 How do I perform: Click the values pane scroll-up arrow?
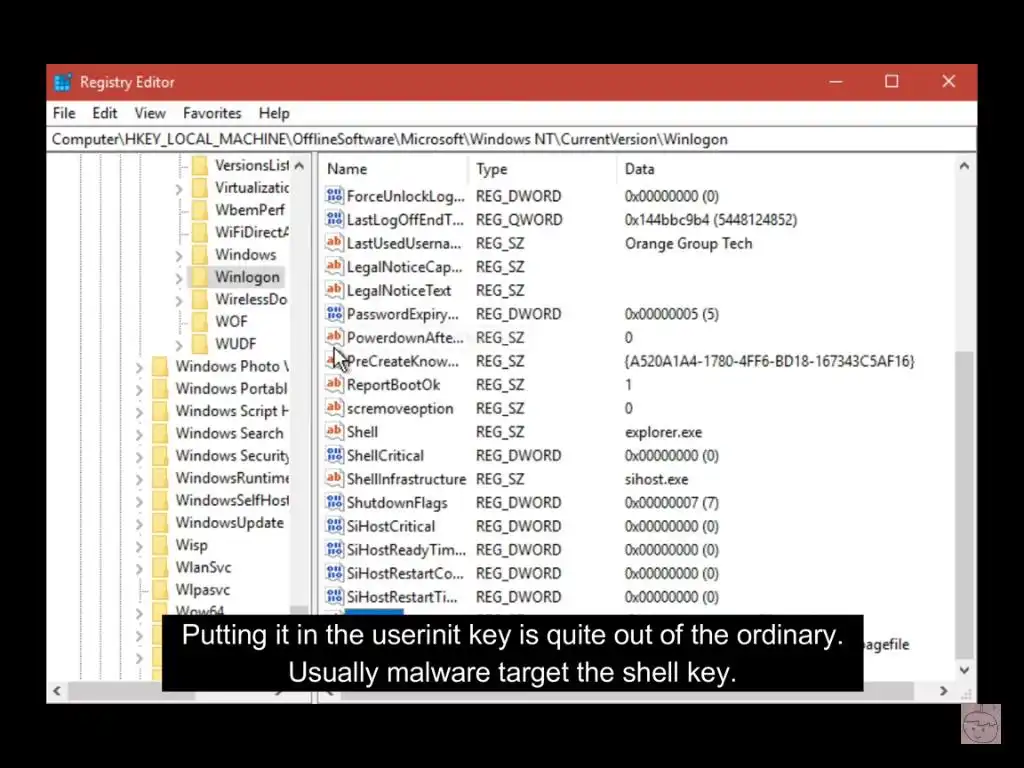tap(965, 166)
